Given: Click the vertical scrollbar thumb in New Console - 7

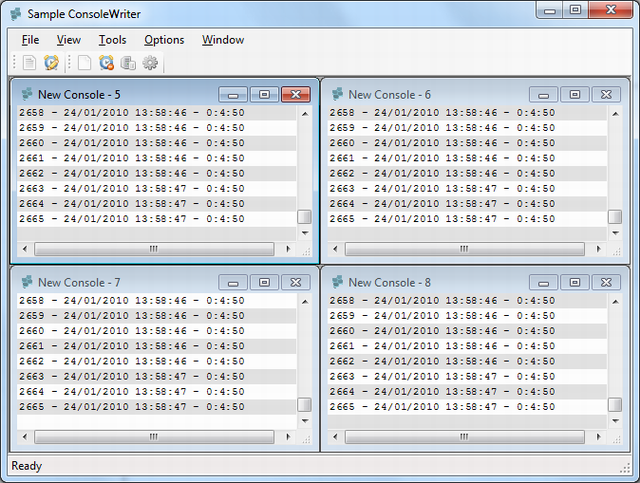Looking at the screenshot, I should 304,405.
